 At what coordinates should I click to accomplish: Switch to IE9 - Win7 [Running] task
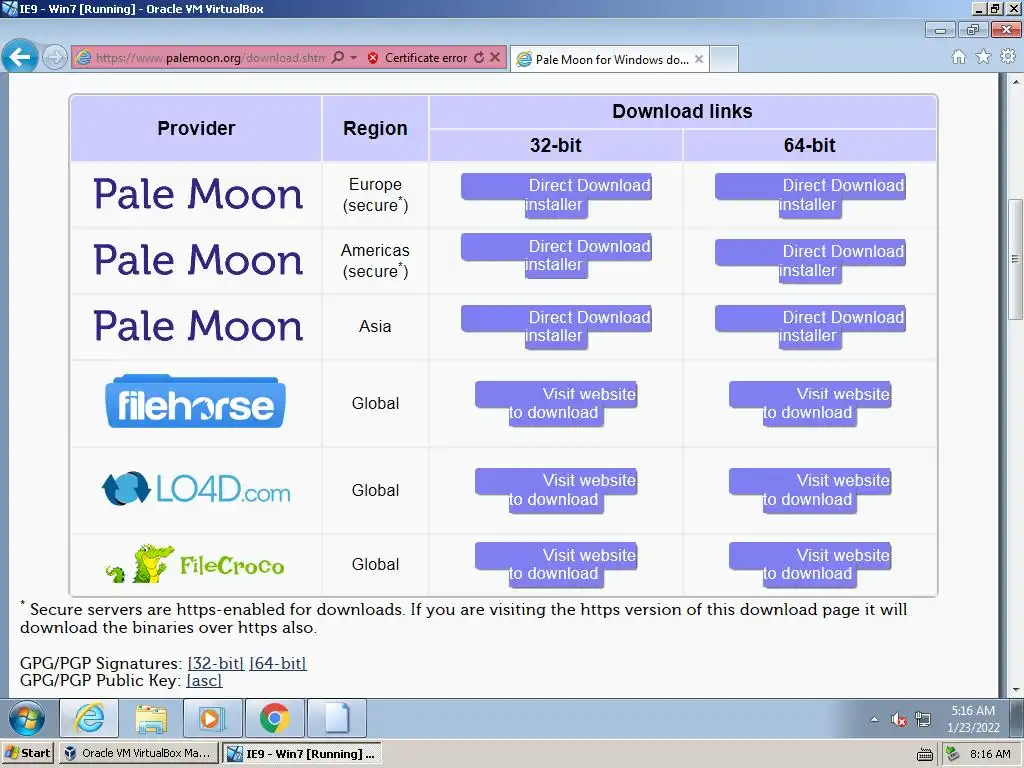pos(302,754)
